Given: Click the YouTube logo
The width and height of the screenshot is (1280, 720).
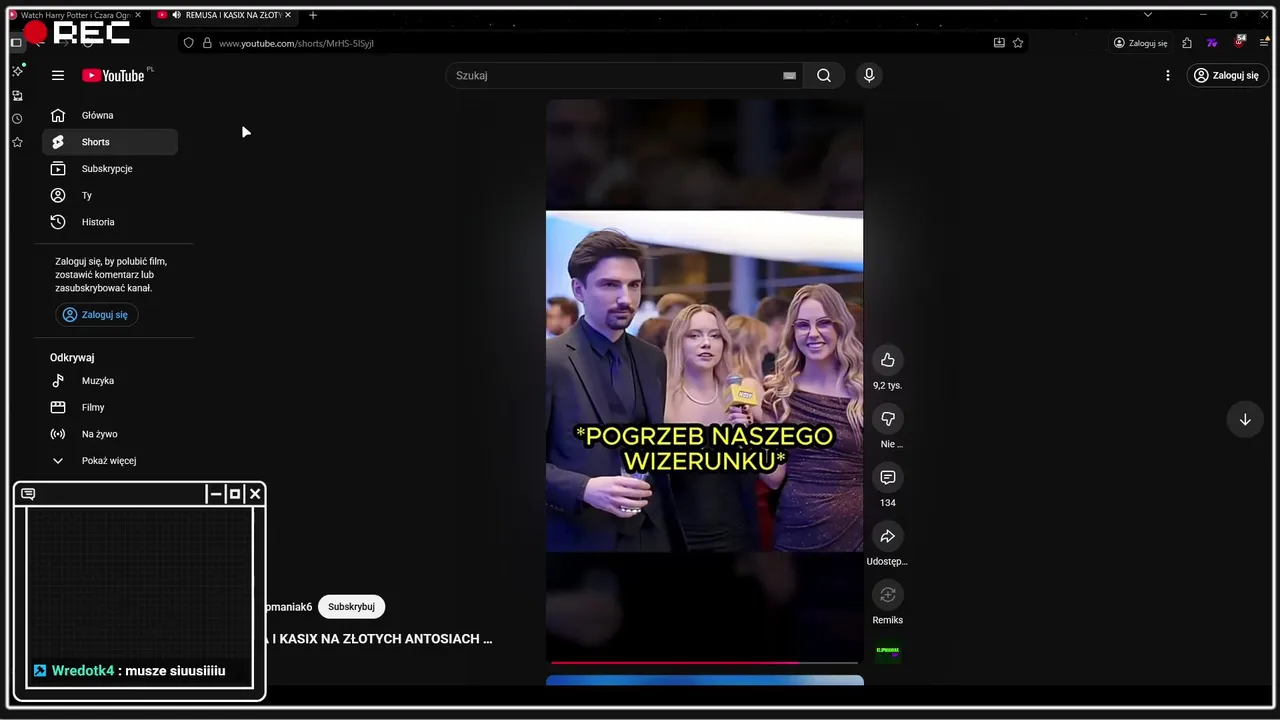Looking at the screenshot, I should coord(113,75).
